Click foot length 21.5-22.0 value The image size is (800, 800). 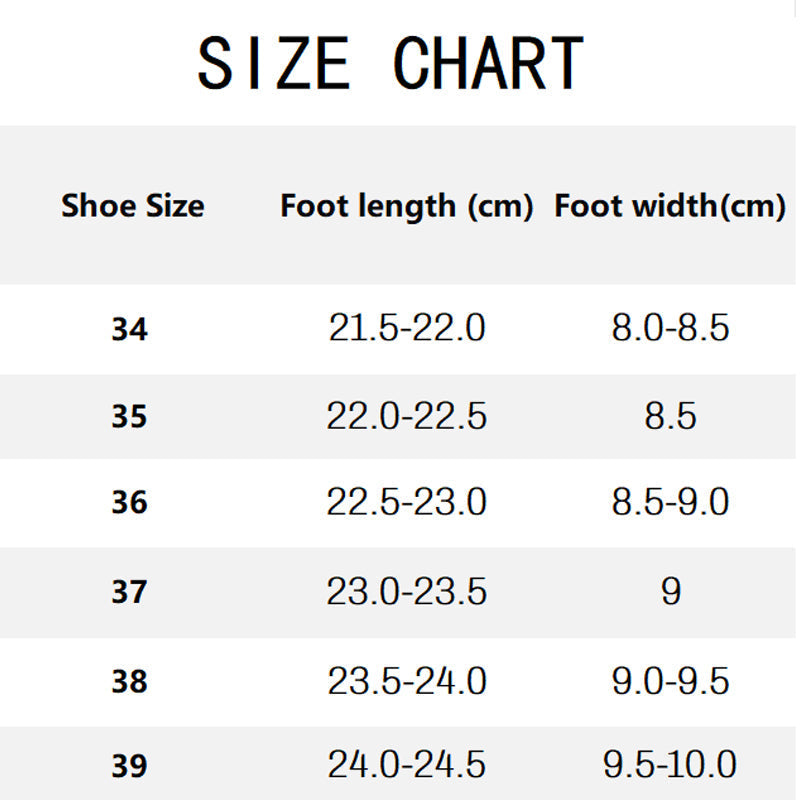[406, 327]
